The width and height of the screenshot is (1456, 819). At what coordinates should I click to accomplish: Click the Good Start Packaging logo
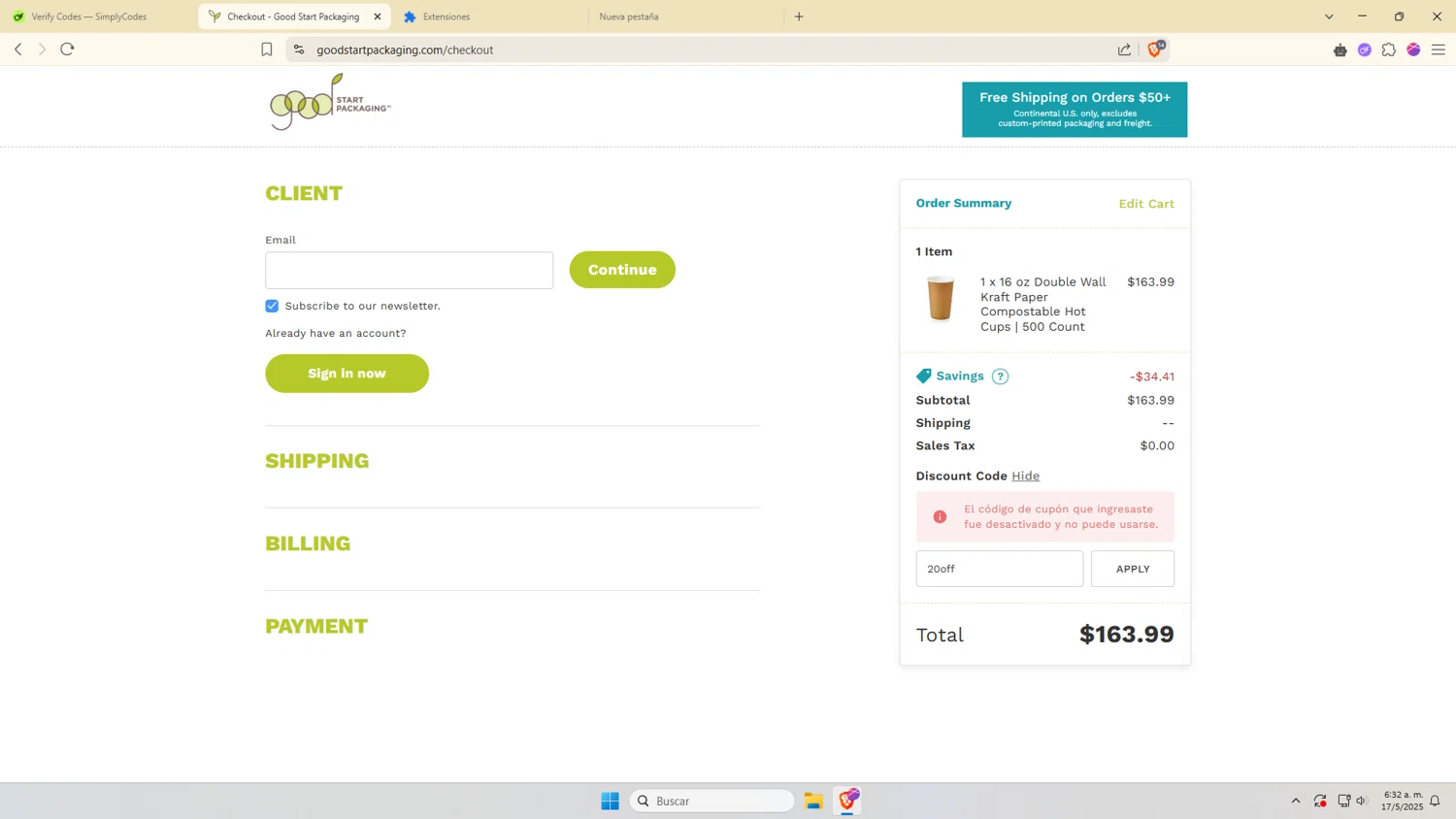(x=330, y=102)
